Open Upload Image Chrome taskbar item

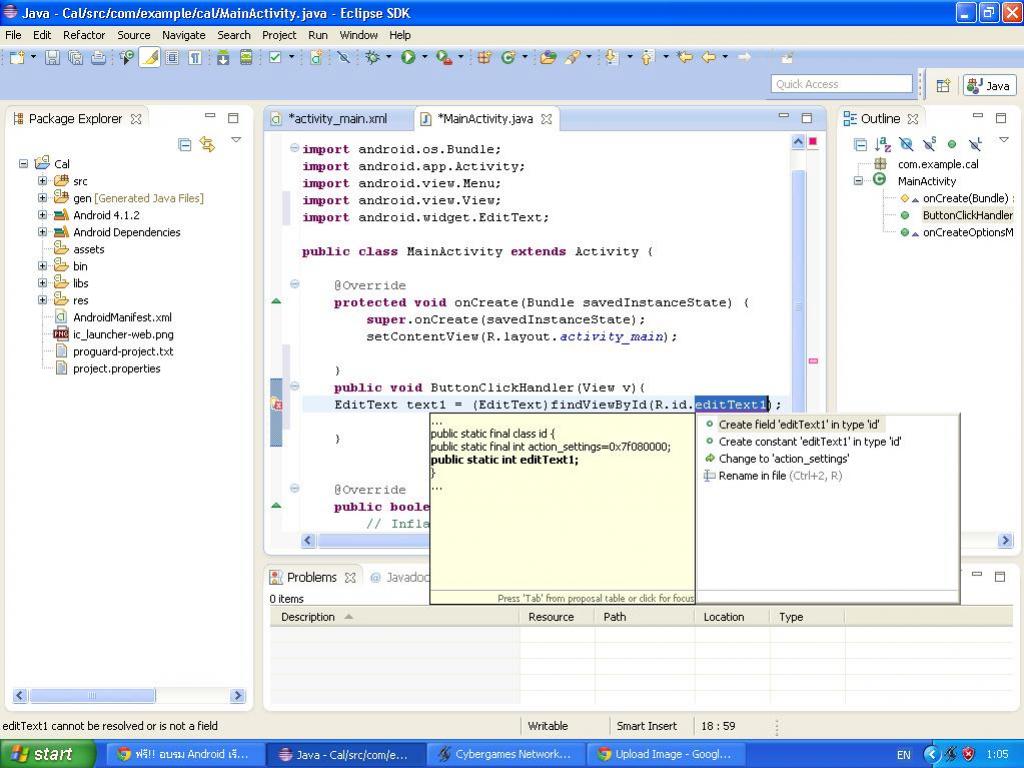(667, 754)
